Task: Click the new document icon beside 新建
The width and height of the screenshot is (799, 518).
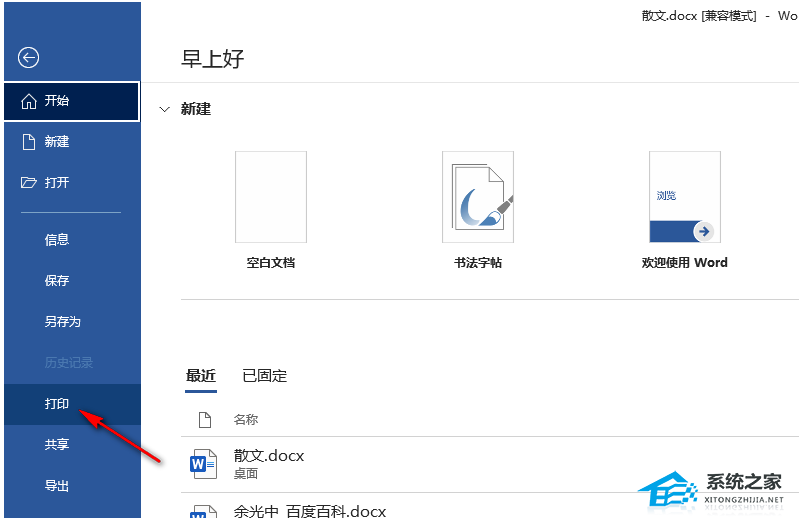Action: tap(29, 142)
